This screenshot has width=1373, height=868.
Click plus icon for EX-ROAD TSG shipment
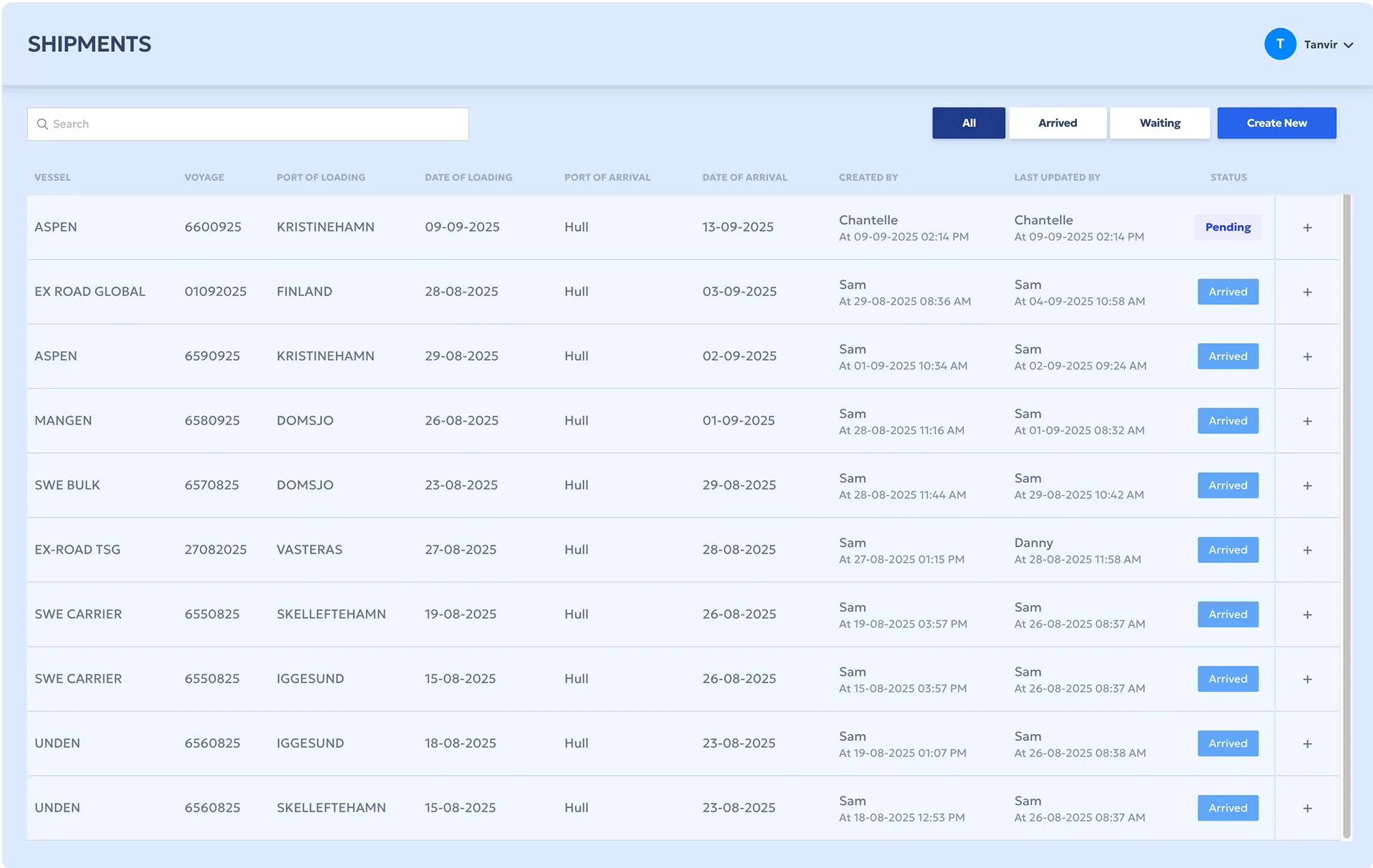point(1307,550)
